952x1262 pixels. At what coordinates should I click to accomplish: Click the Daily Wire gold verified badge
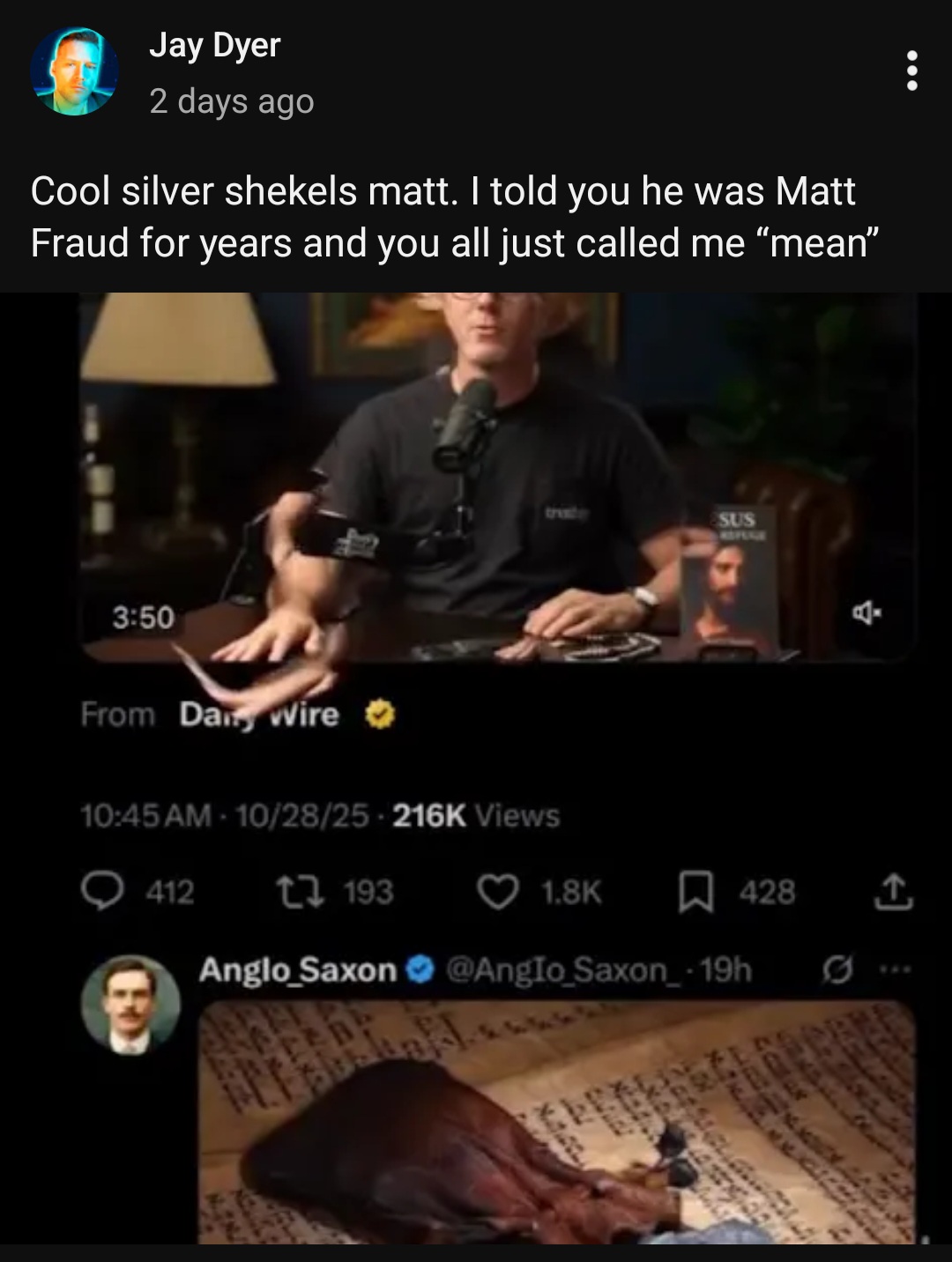click(x=379, y=715)
